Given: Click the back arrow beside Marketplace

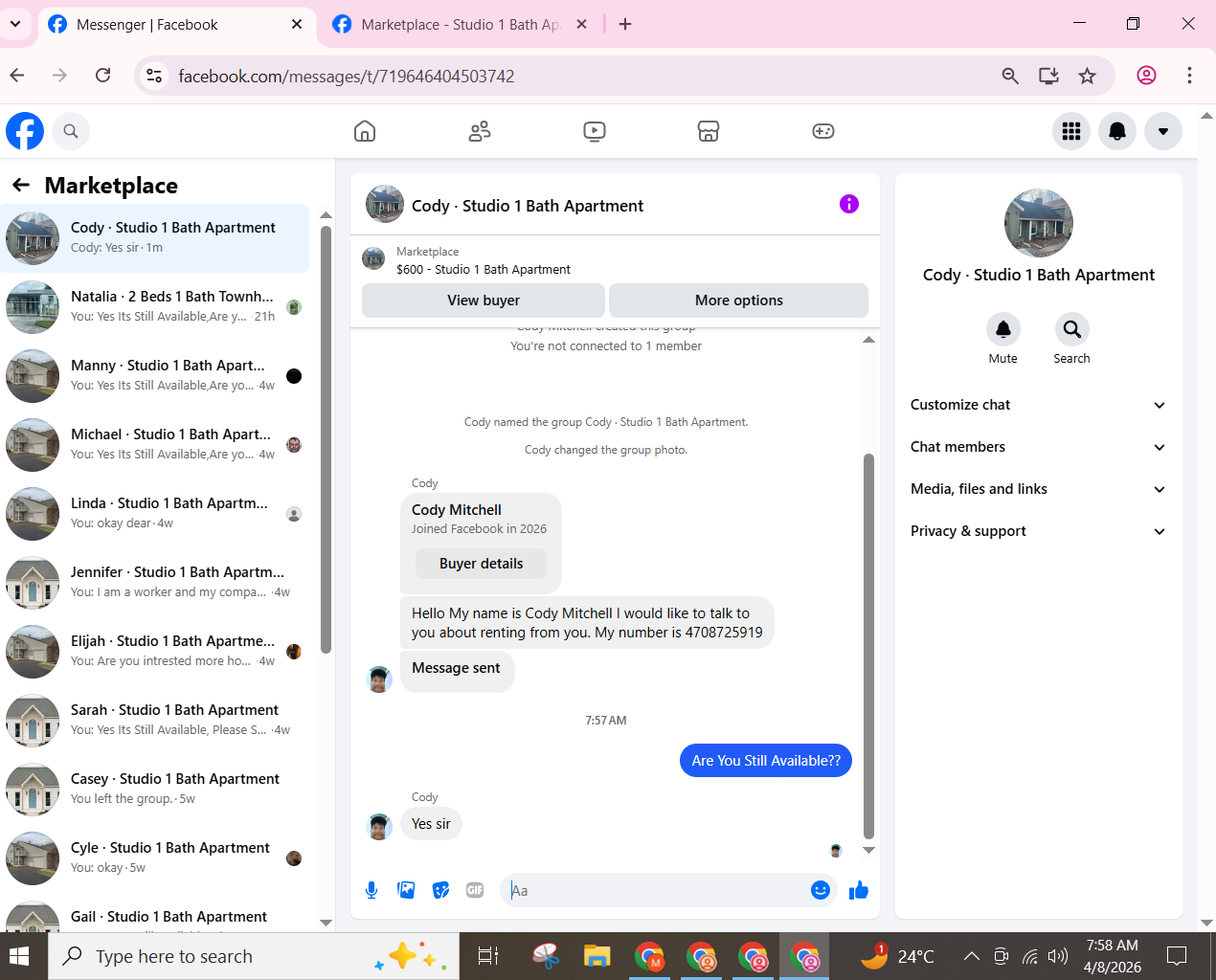Looking at the screenshot, I should tap(21, 185).
